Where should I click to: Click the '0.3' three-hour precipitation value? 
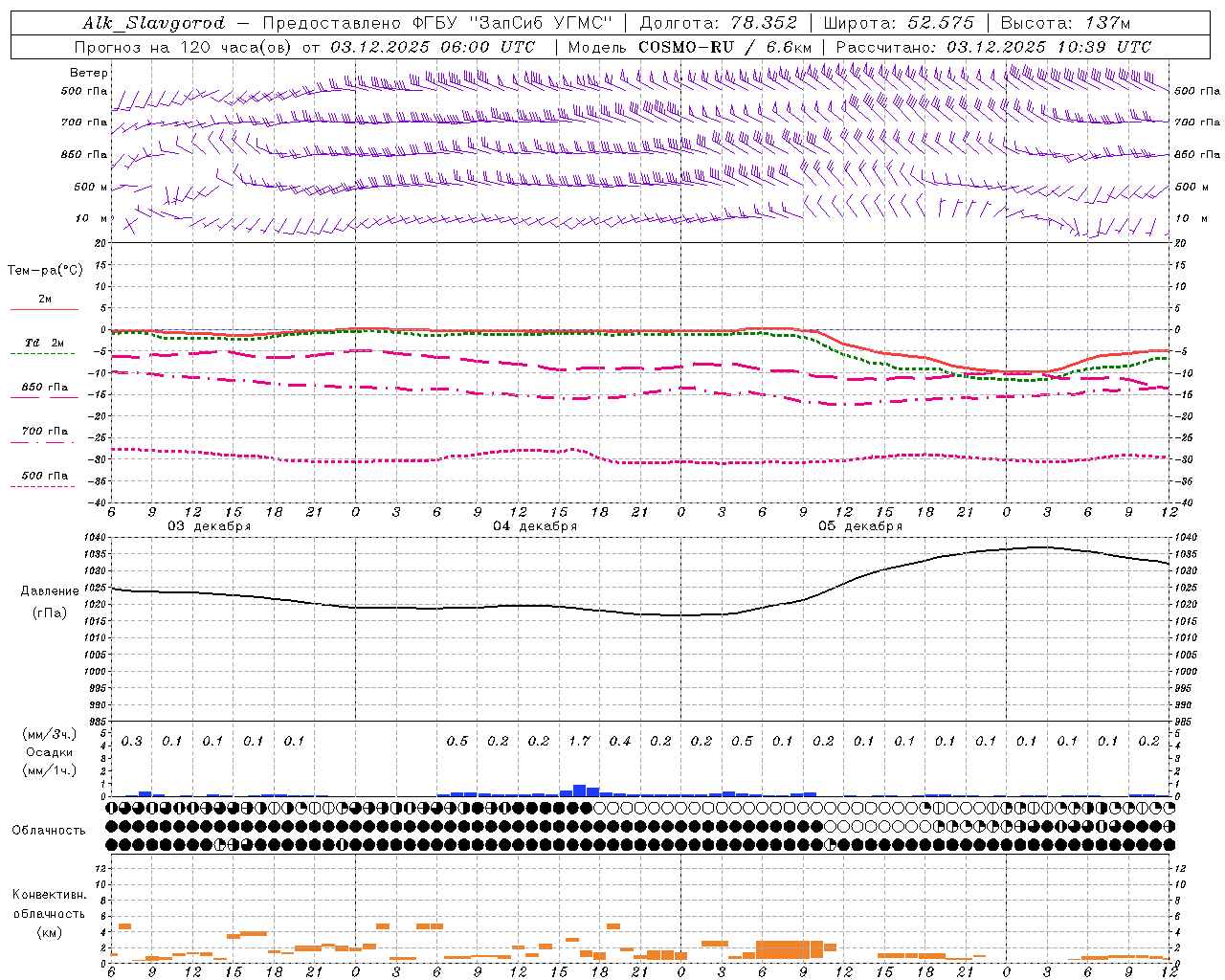(x=132, y=741)
